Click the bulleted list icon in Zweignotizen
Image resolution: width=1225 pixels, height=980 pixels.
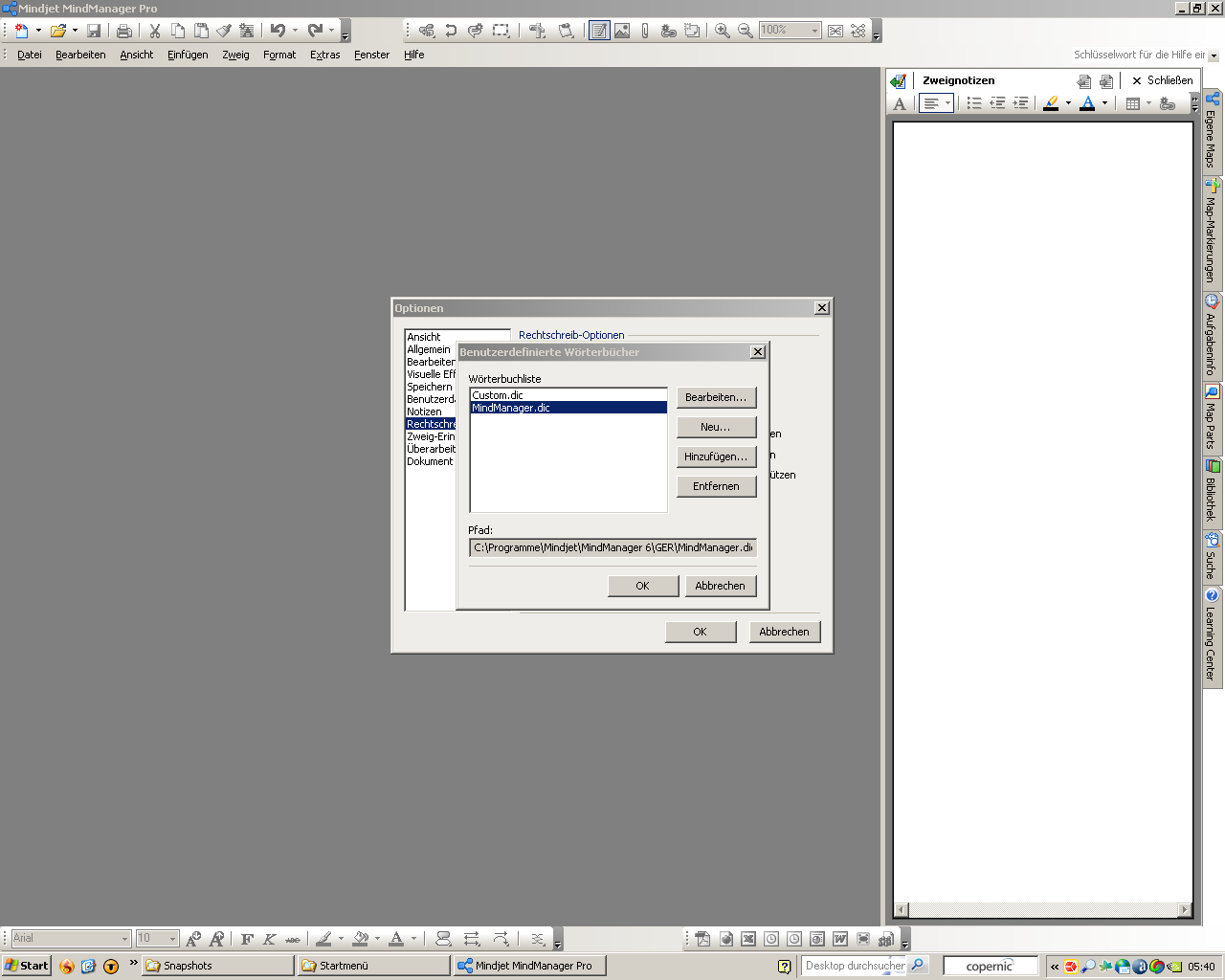(x=973, y=103)
